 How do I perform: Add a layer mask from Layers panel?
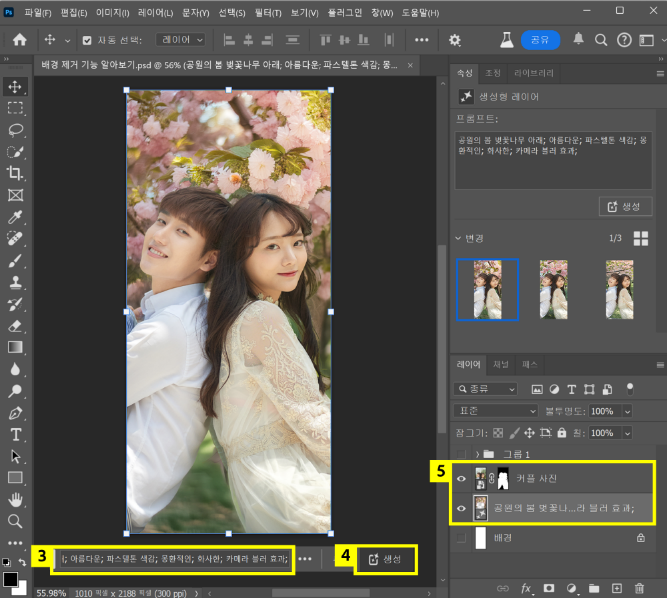point(548,588)
